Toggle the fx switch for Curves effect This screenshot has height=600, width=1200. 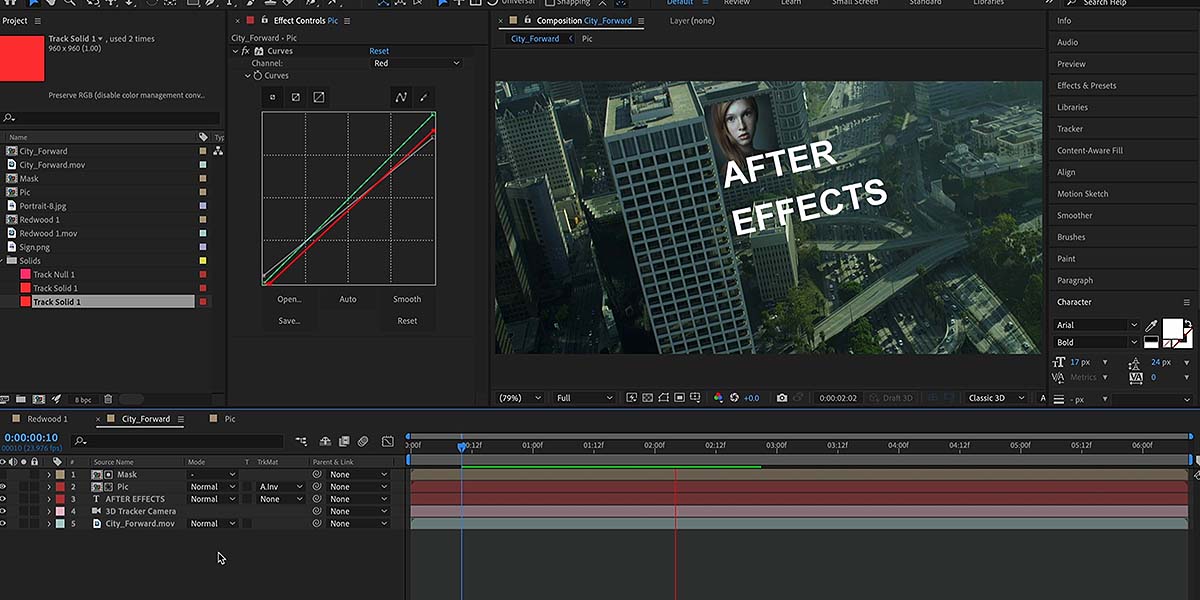click(246, 51)
